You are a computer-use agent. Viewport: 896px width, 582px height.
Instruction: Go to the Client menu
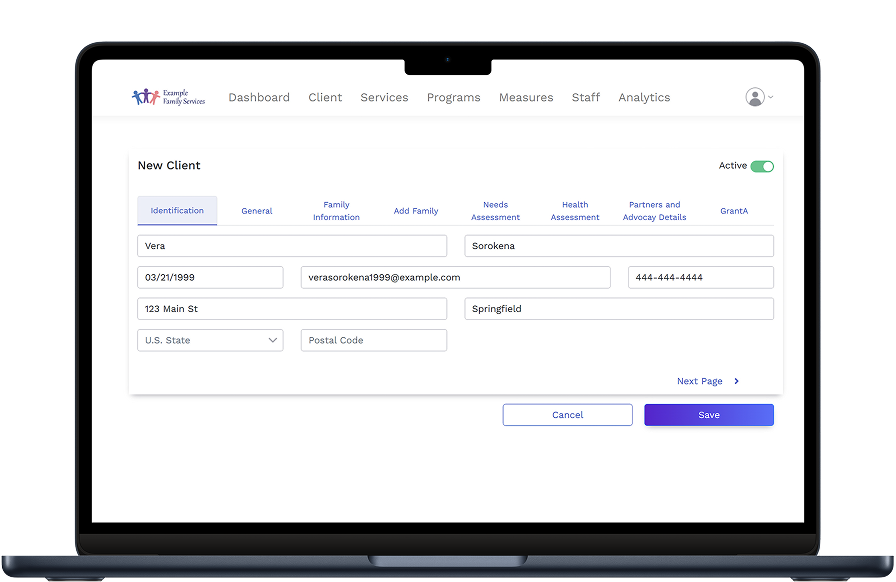[325, 97]
